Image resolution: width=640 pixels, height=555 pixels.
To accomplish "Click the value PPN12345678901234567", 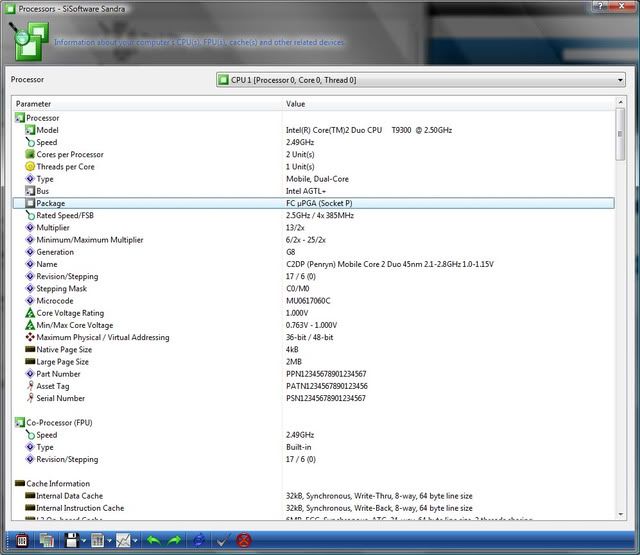I will tap(326, 374).
